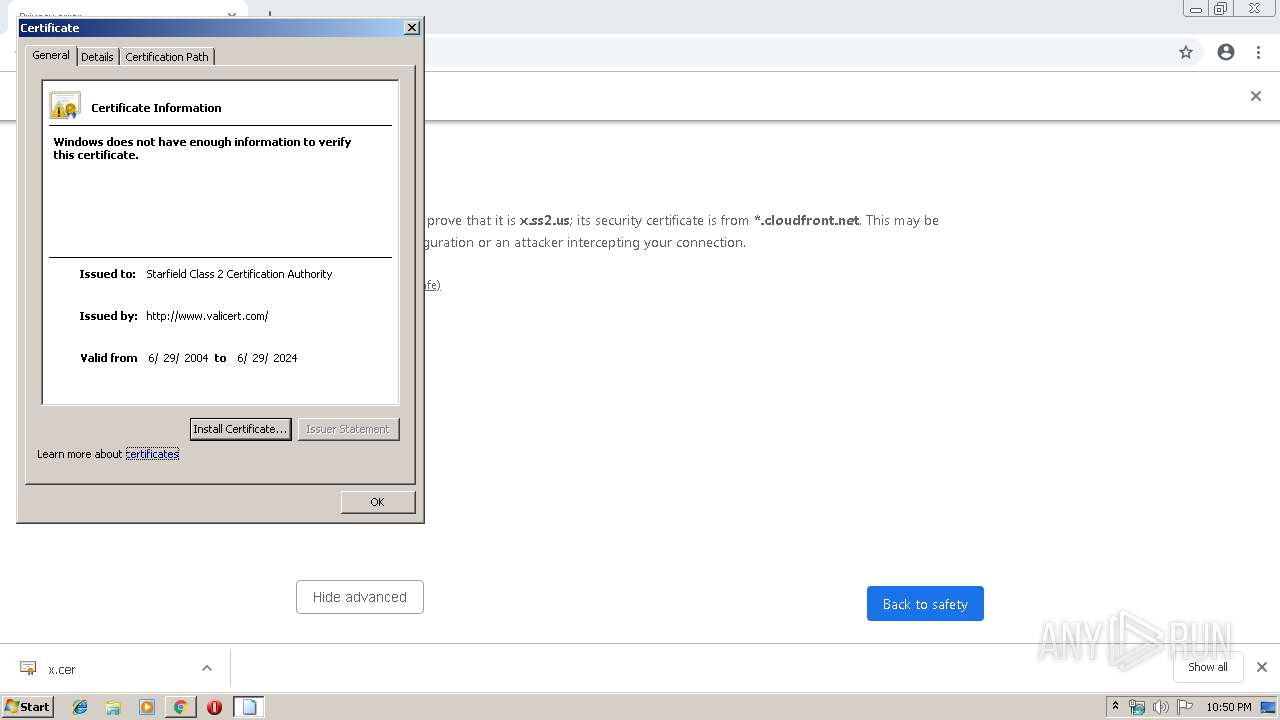Show hidden system tray icons
The image size is (1280, 720).
point(1116,707)
